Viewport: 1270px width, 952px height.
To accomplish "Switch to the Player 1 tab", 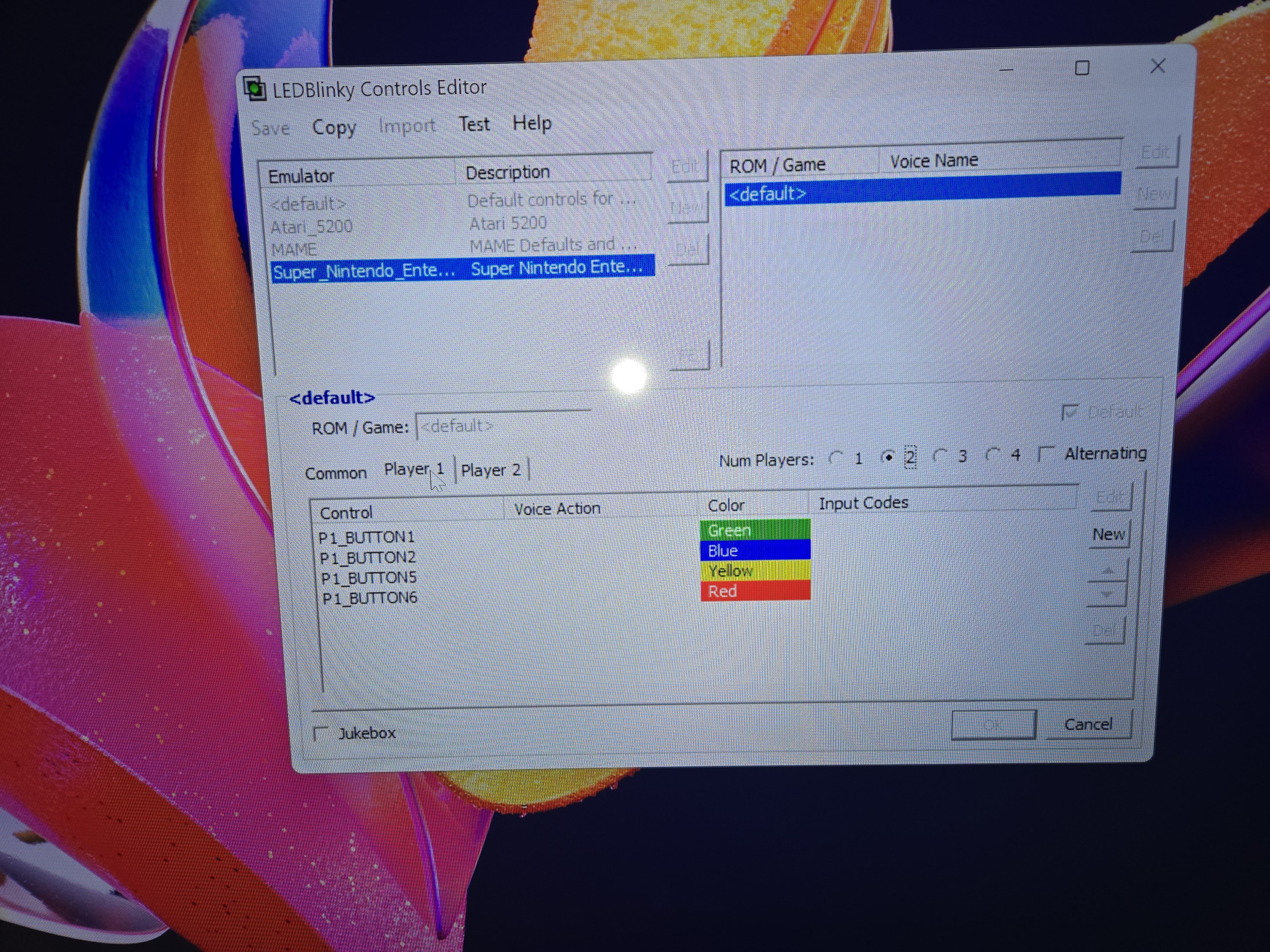I will (x=414, y=469).
